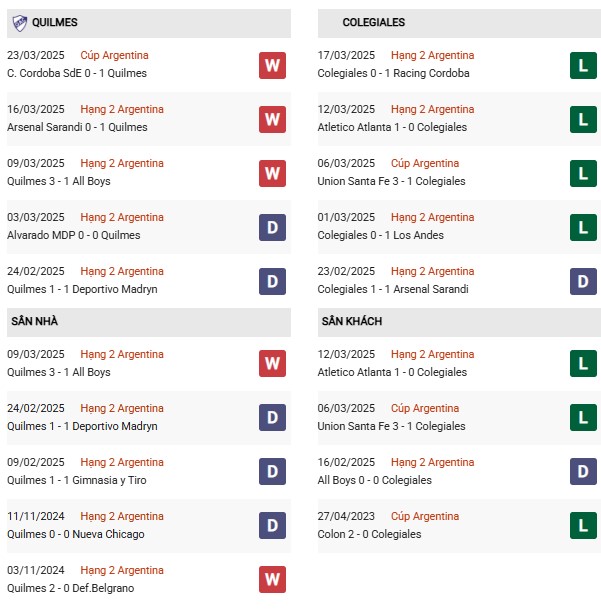Click D badge for Quilmes 0-0 Nueva Chicago
The width and height of the screenshot is (601, 609).
[x=272, y=525]
